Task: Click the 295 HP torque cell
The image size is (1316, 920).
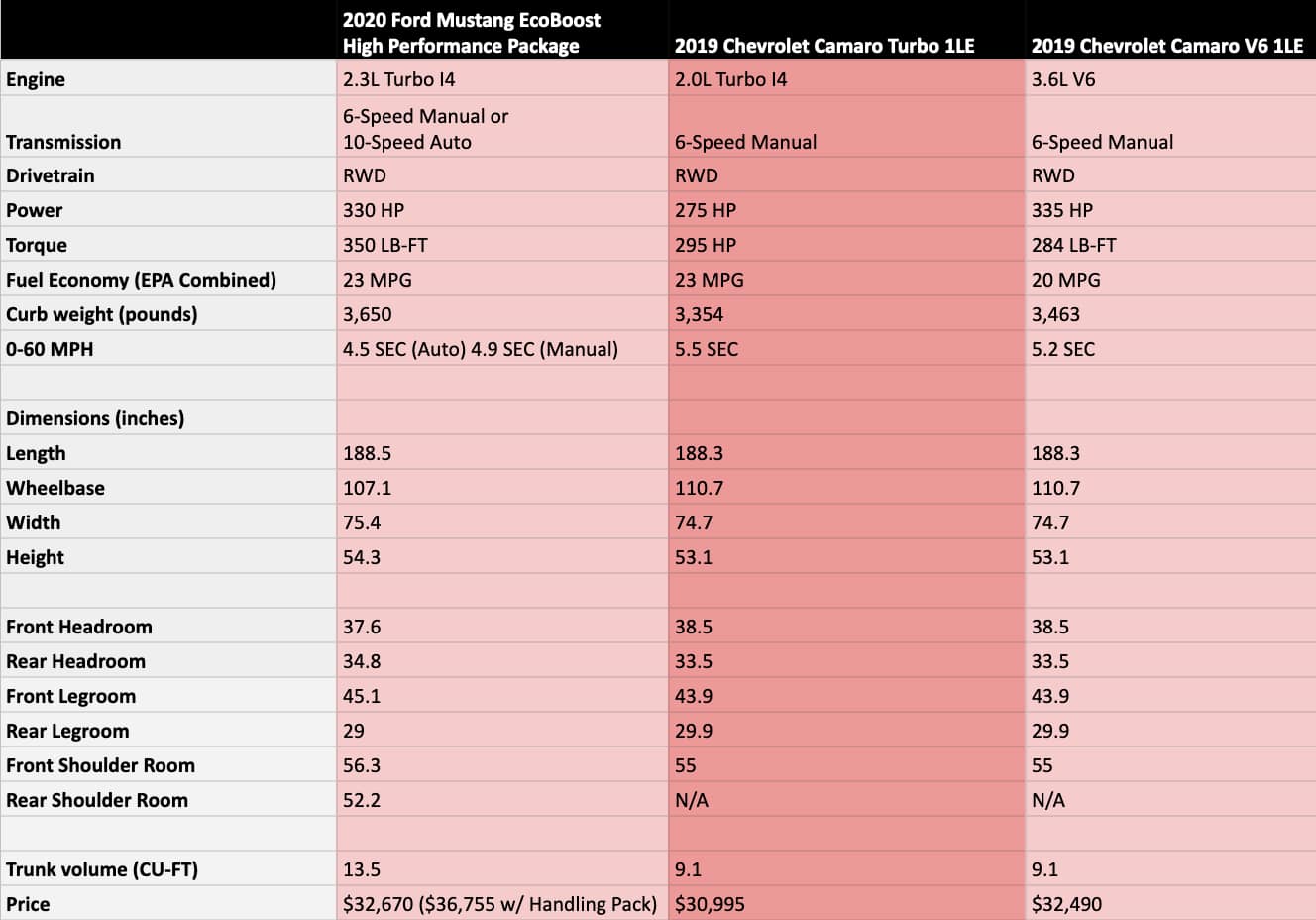Action: [846, 245]
